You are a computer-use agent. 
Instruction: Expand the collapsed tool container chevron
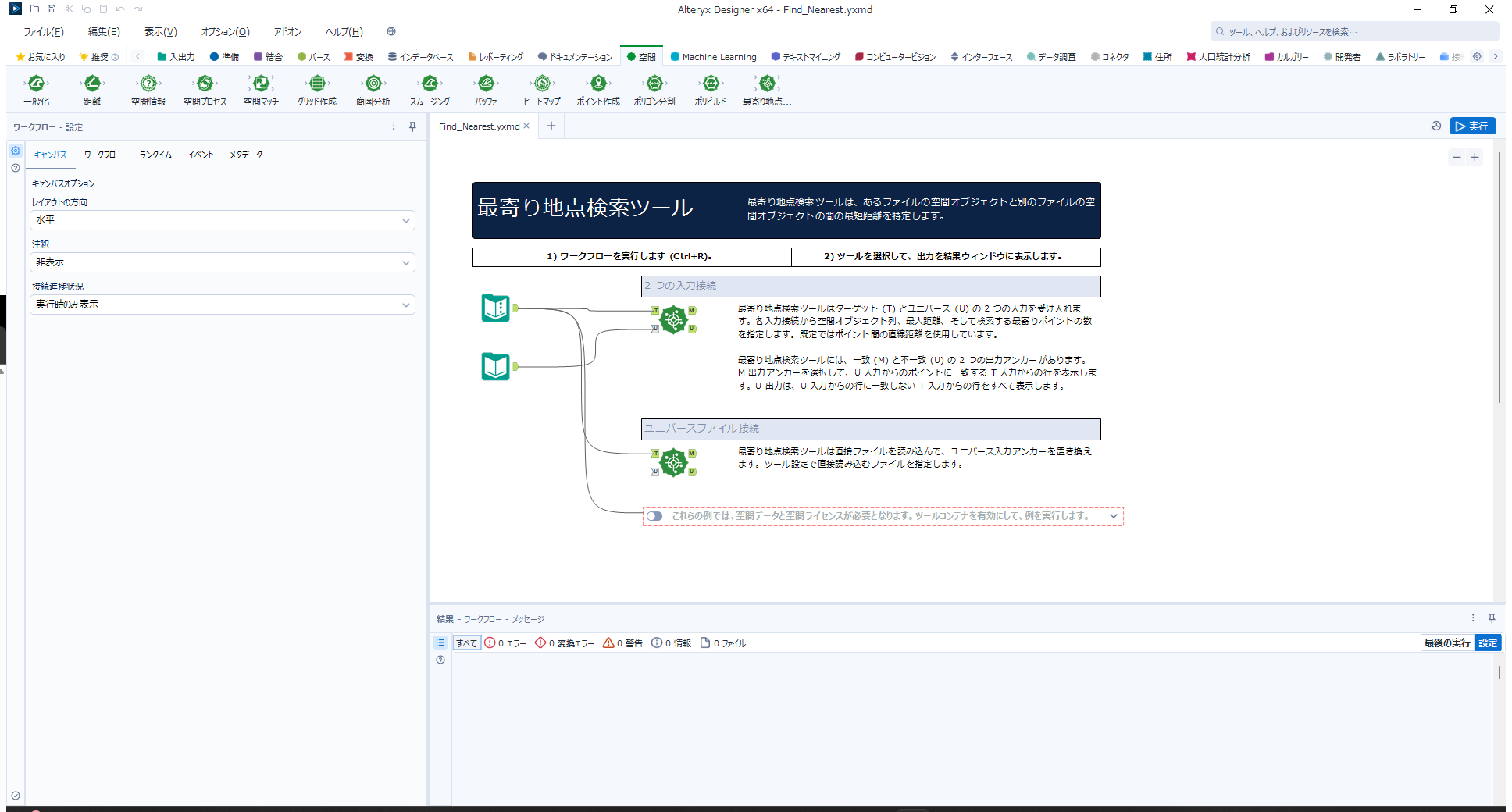coord(1113,516)
